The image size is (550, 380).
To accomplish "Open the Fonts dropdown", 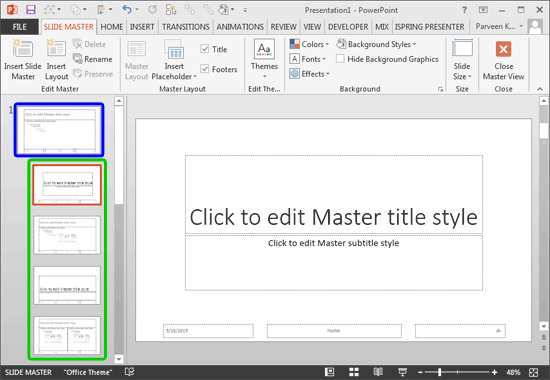I will coord(308,59).
